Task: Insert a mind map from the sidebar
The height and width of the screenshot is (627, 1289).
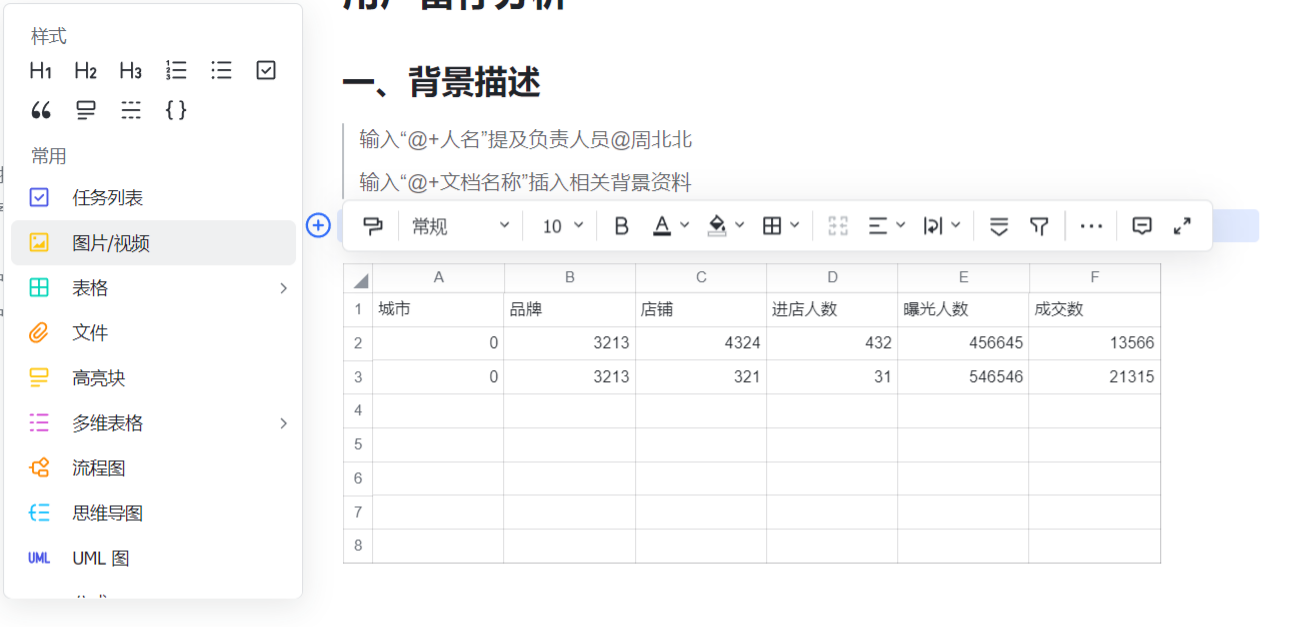Action: pos(108,512)
